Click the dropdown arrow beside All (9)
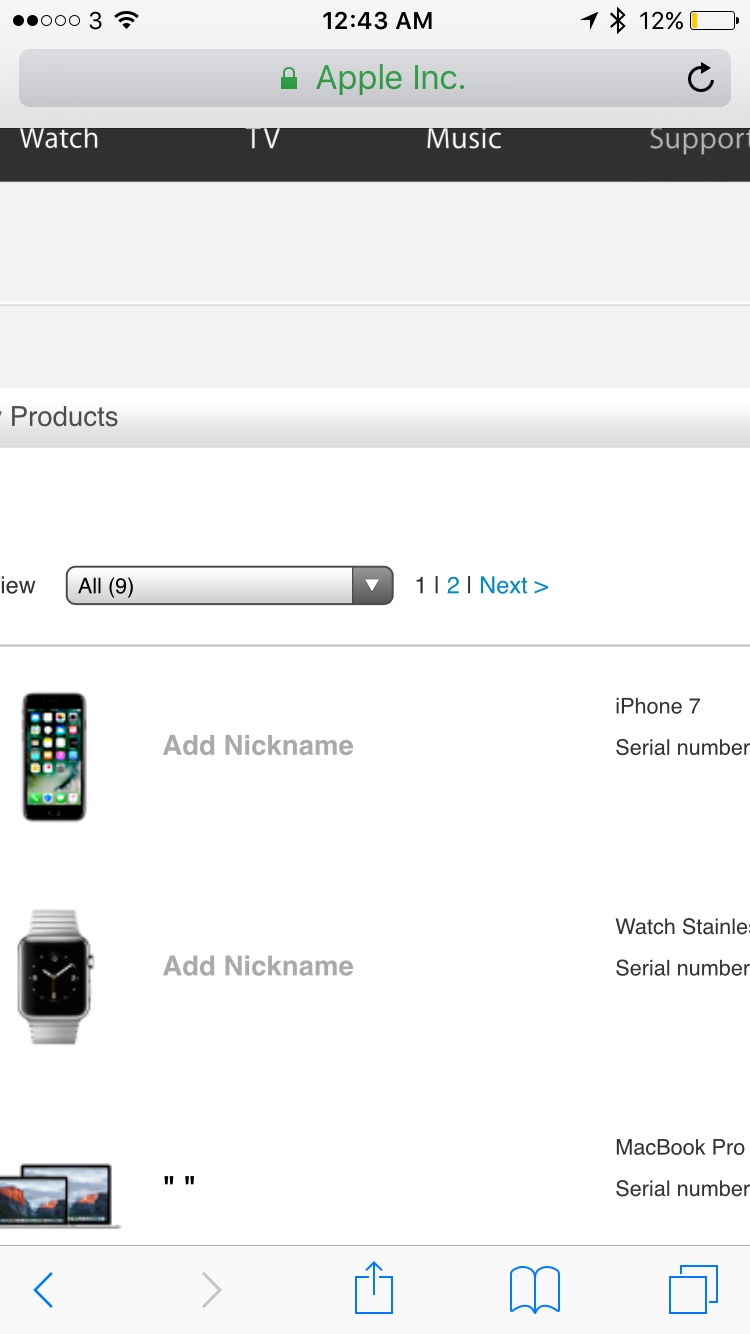 pyautogui.click(x=372, y=585)
